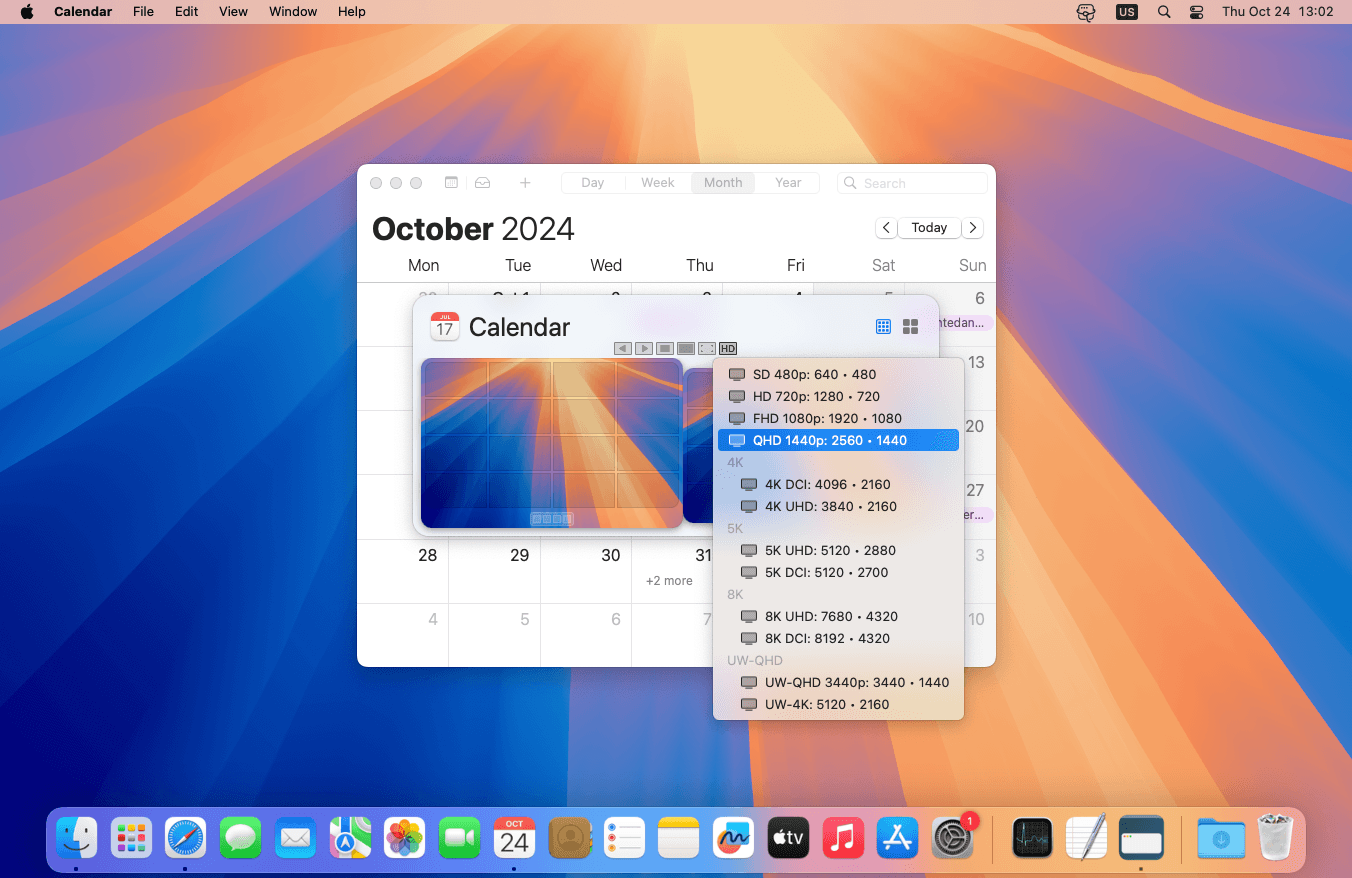Choose 8K UHD: 7680 • 4320
Image resolution: width=1352 pixels, height=878 pixels.
click(838, 616)
